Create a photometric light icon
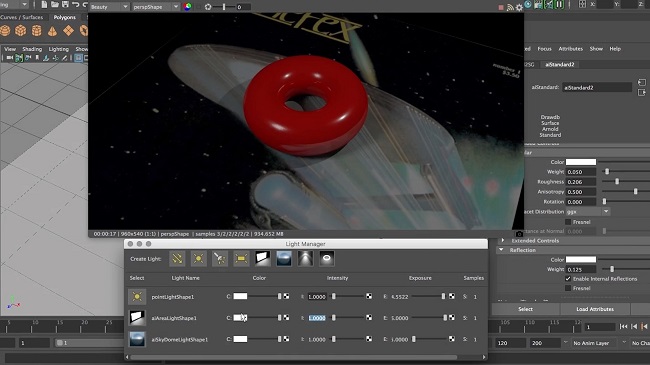This screenshot has width=650, height=365. 306,259
